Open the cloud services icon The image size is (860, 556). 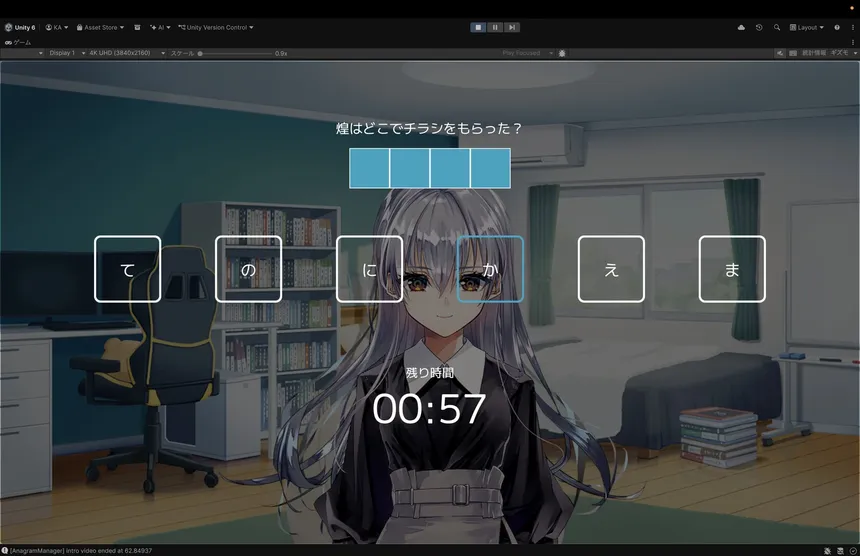[x=741, y=27]
